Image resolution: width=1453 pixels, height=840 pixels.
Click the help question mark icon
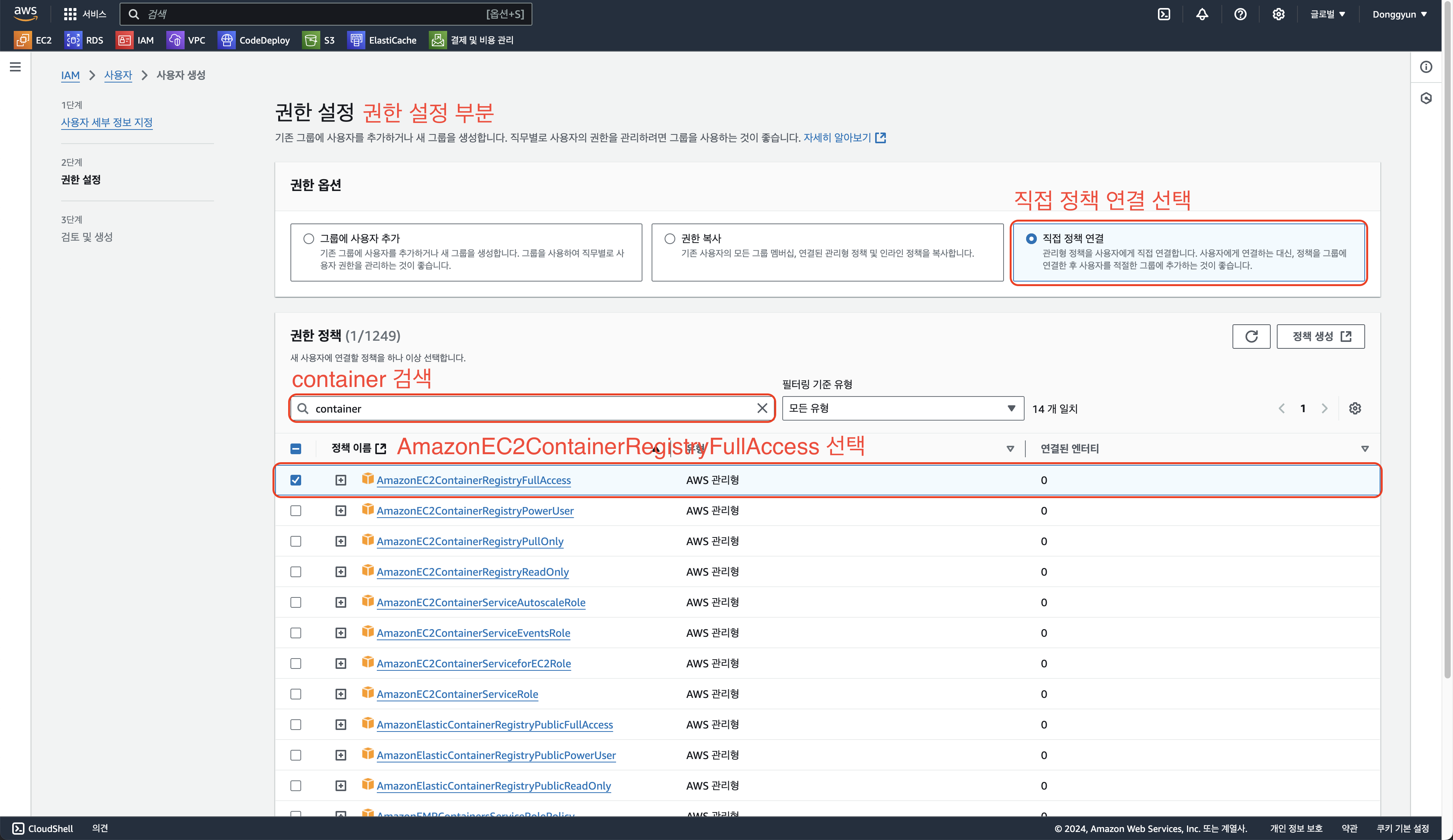click(x=1240, y=15)
